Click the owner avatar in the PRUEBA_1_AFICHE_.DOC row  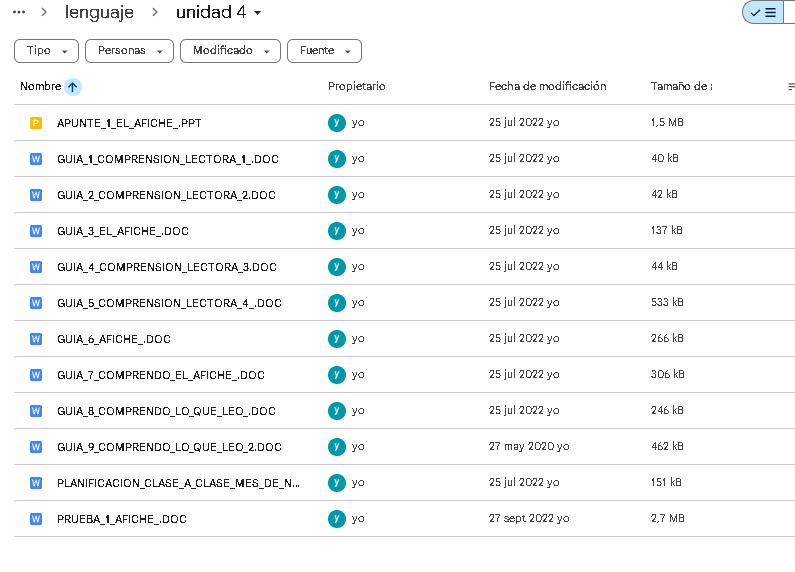337,519
